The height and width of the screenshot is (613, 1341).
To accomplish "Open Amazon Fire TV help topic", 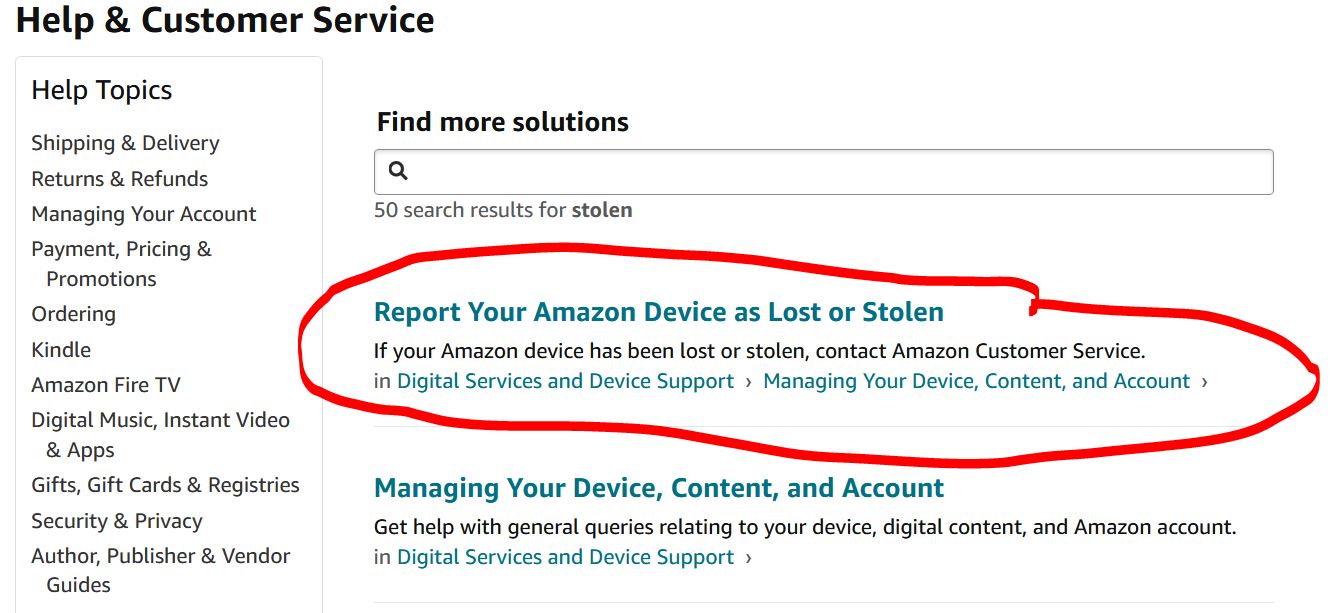I will [106, 384].
